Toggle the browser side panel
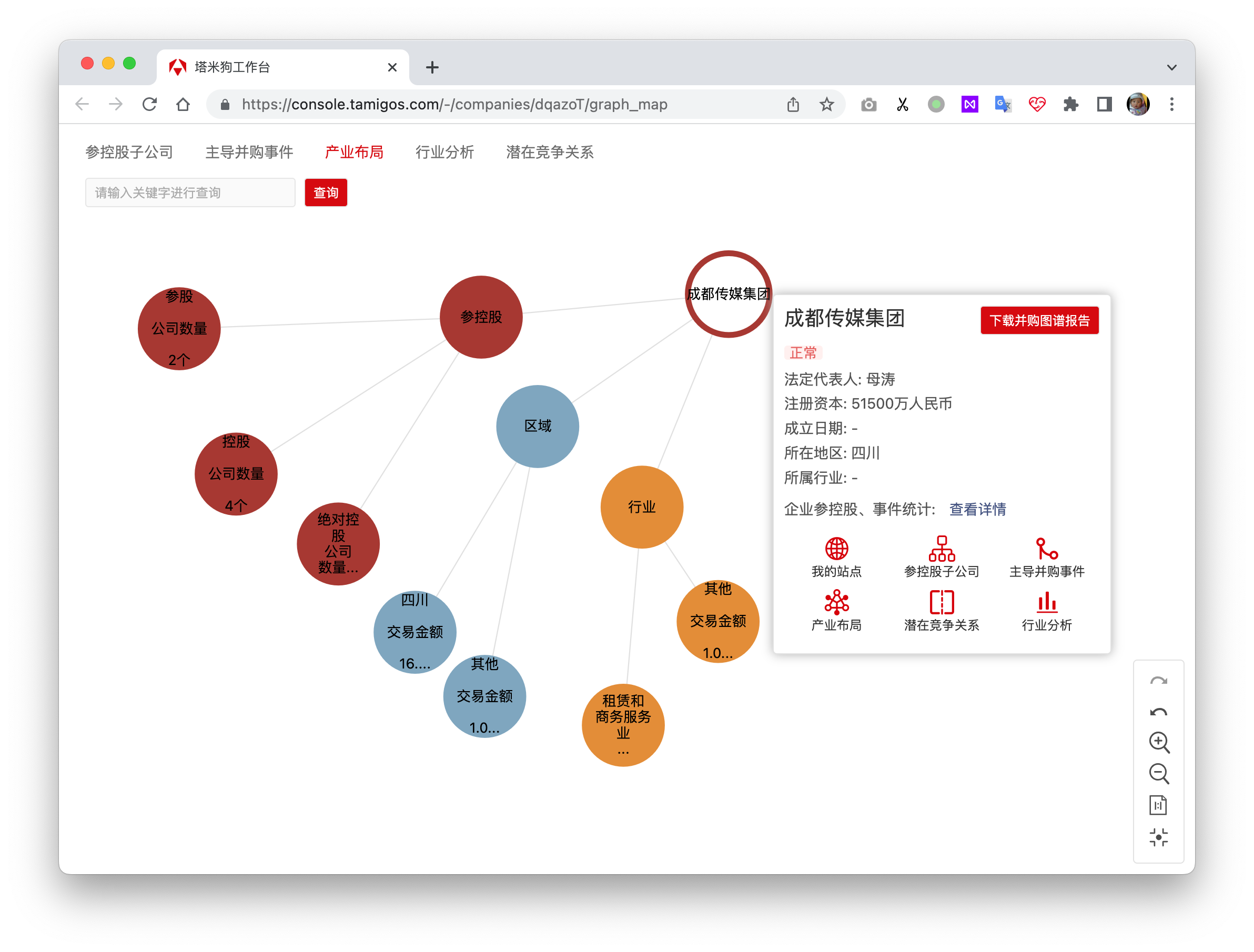This screenshot has width=1254, height=952. pos(1103,104)
